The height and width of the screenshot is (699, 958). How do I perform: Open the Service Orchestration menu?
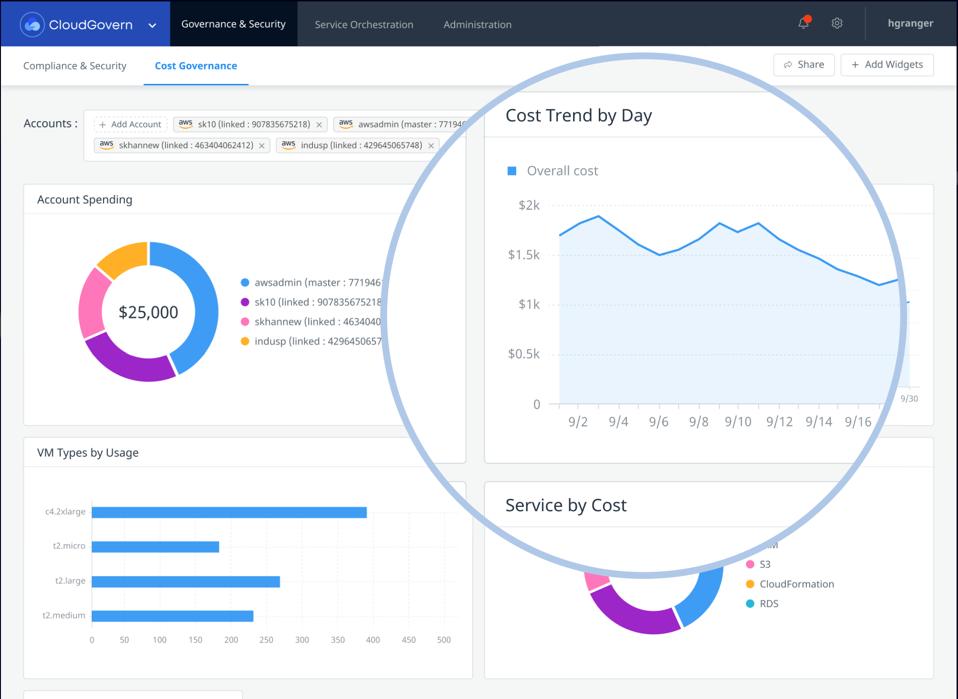tap(363, 24)
